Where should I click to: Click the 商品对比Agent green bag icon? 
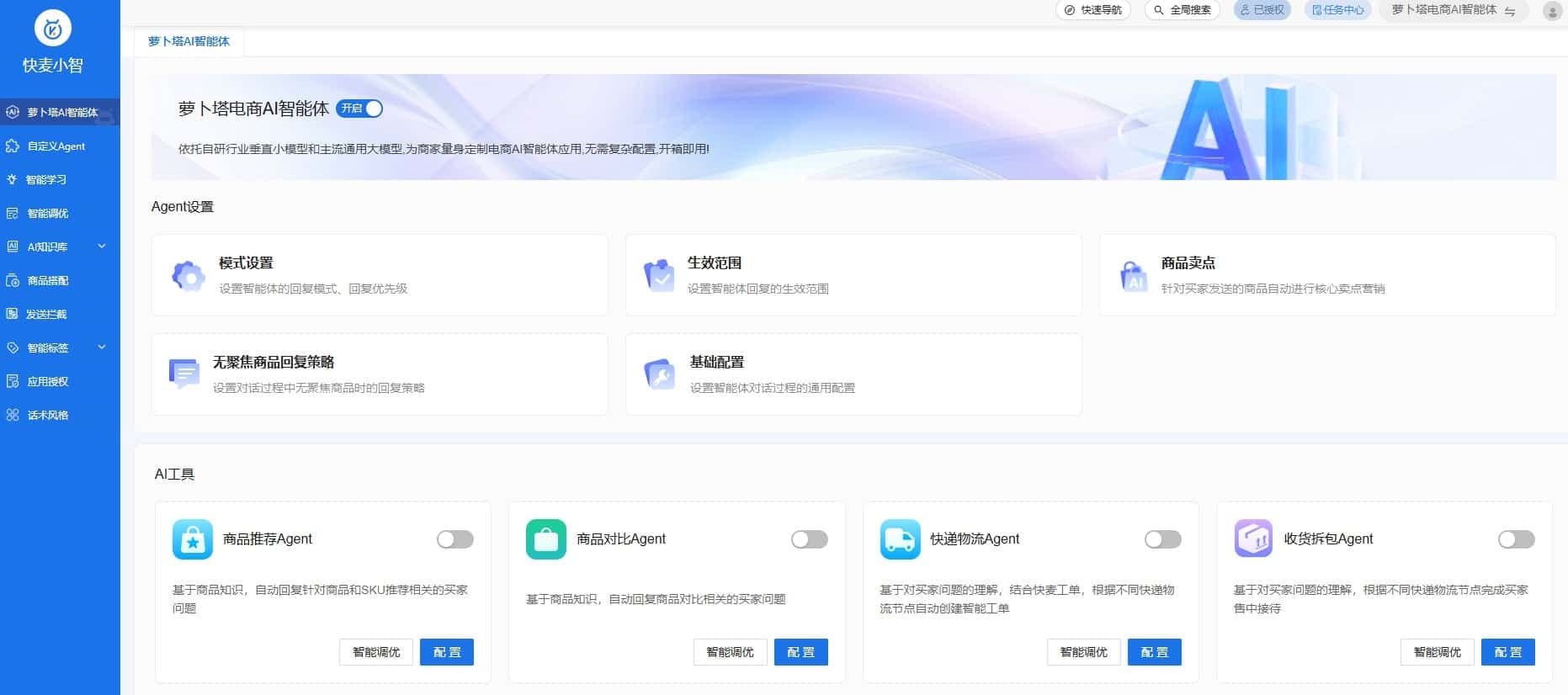click(x=546, y=539)
